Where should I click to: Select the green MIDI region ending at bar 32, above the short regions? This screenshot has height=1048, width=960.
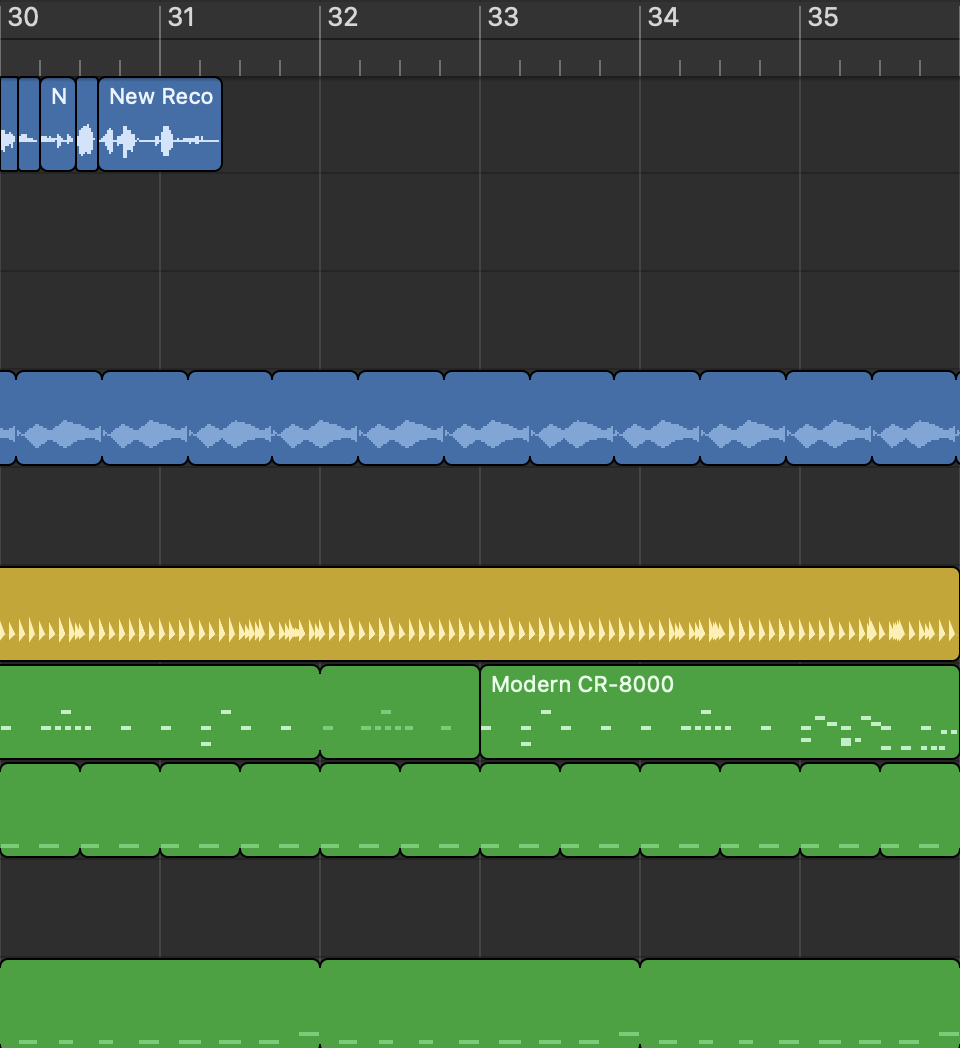pyautogui.click(x=160, y=712)
